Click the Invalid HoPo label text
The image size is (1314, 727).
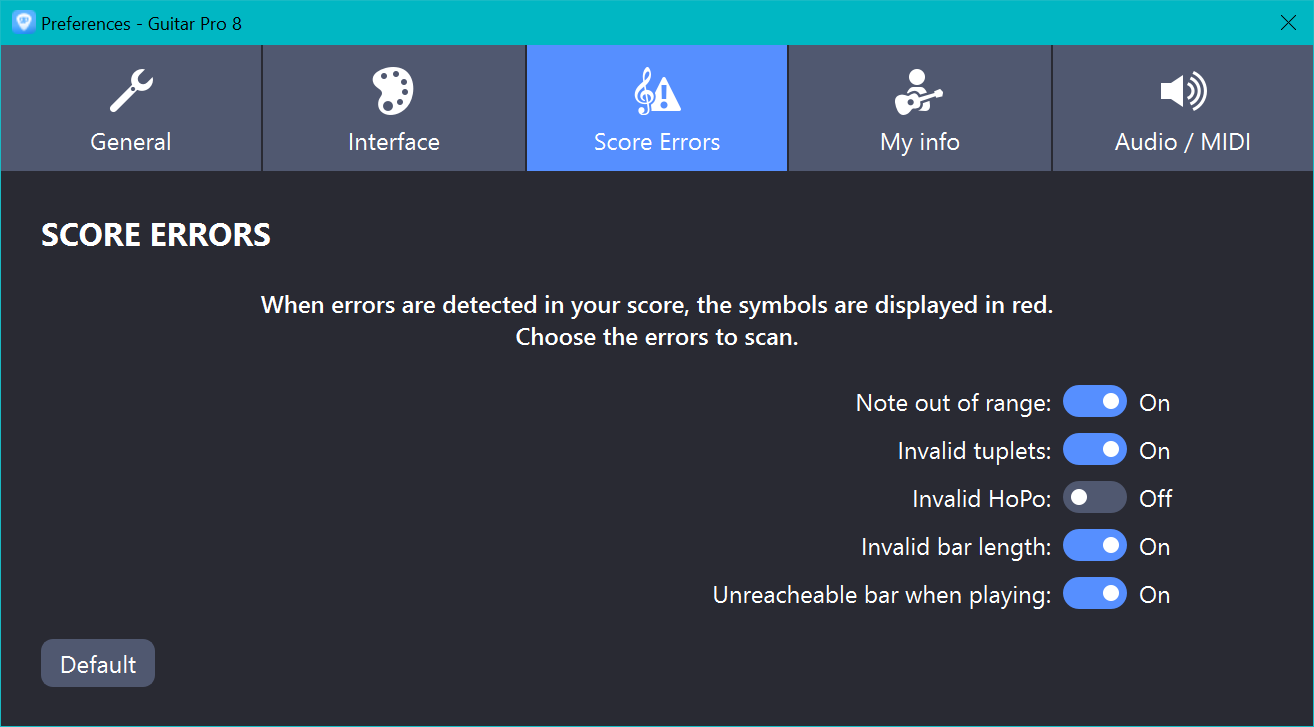[x=982, y=498]
